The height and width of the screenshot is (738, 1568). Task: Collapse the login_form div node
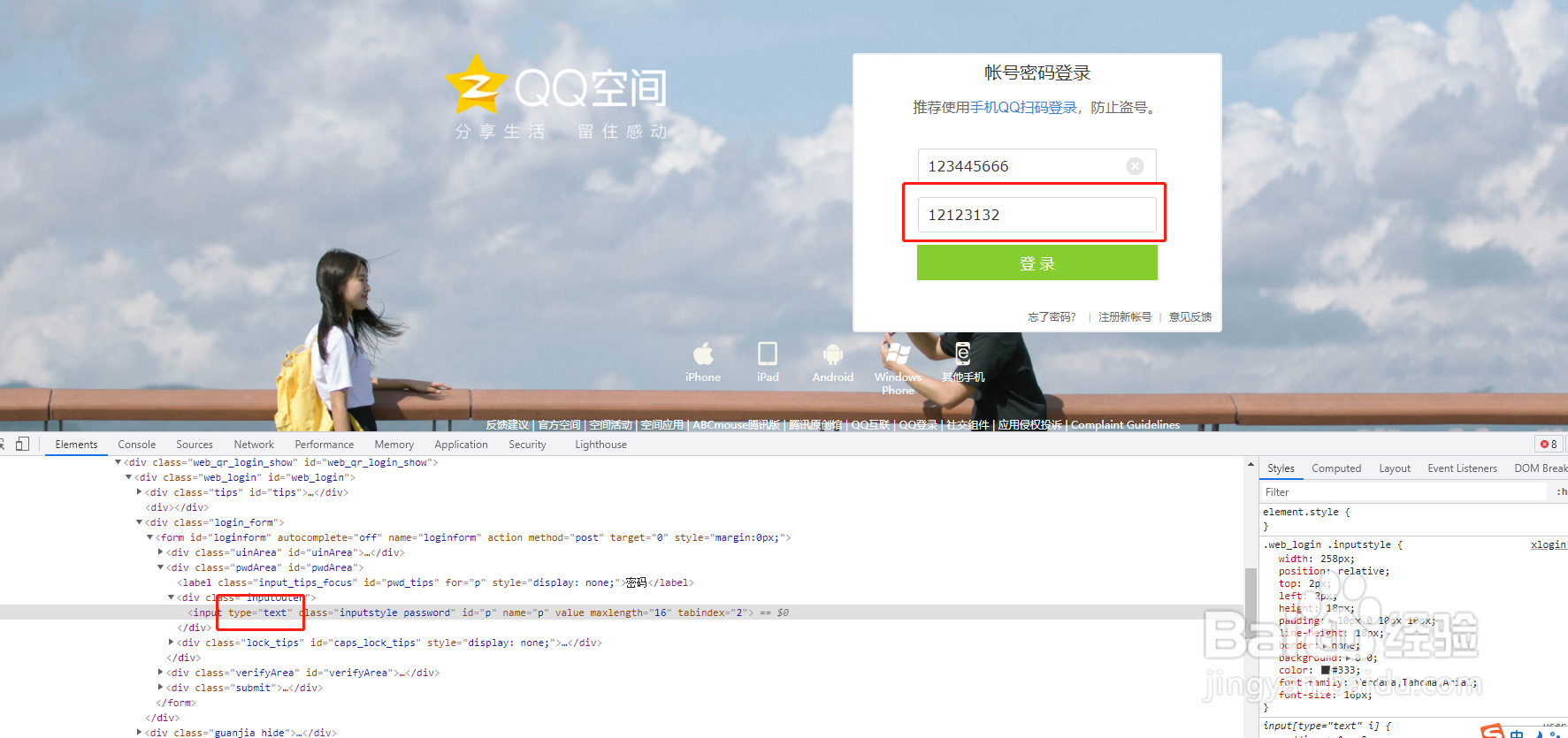click(139, 522)
